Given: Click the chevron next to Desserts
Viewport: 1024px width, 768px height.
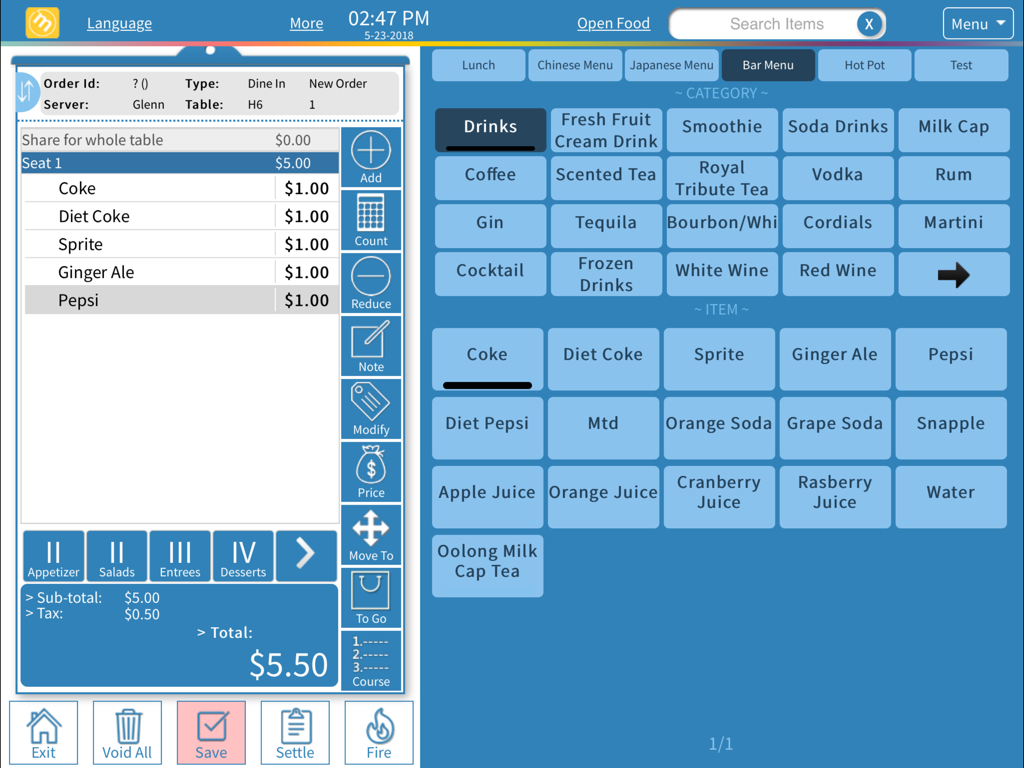Looking at the screenshot, I should coord(306,556).
